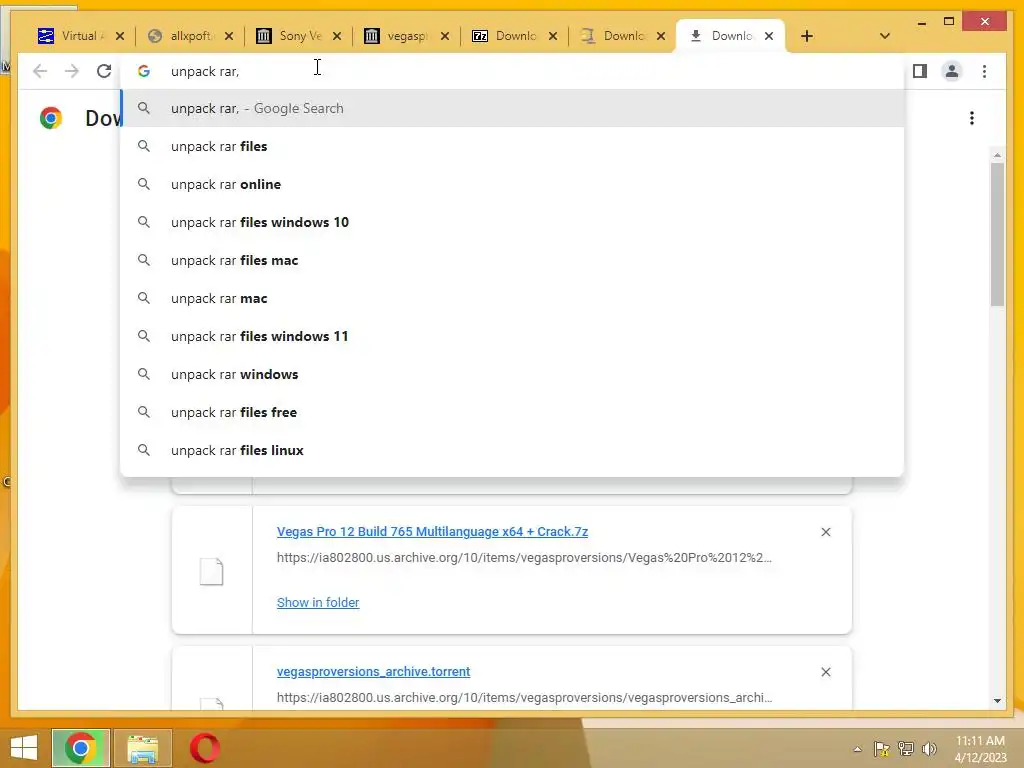Click the network tray icon
Screen dimensions: 1024x768
tap(906, 749)
